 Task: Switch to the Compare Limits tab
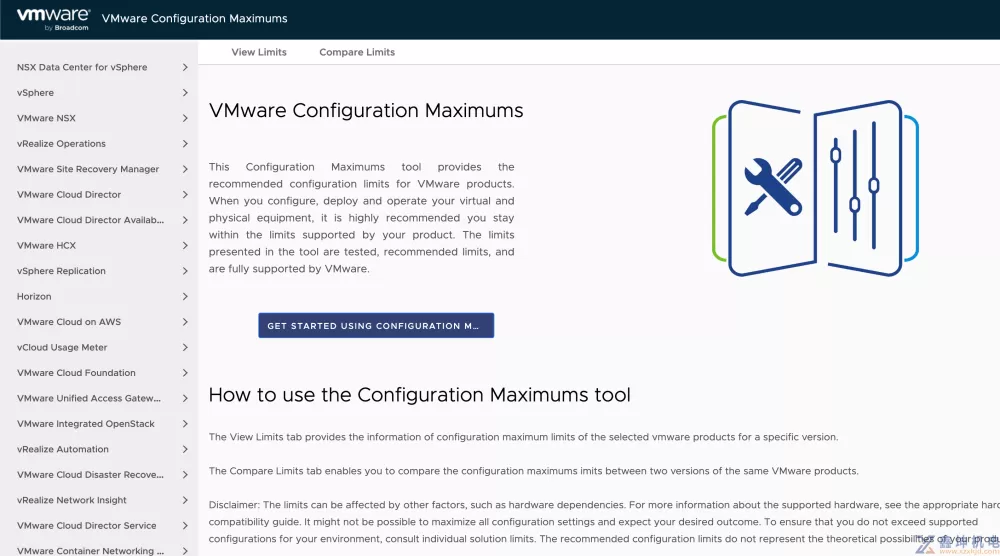click(357, 52)
